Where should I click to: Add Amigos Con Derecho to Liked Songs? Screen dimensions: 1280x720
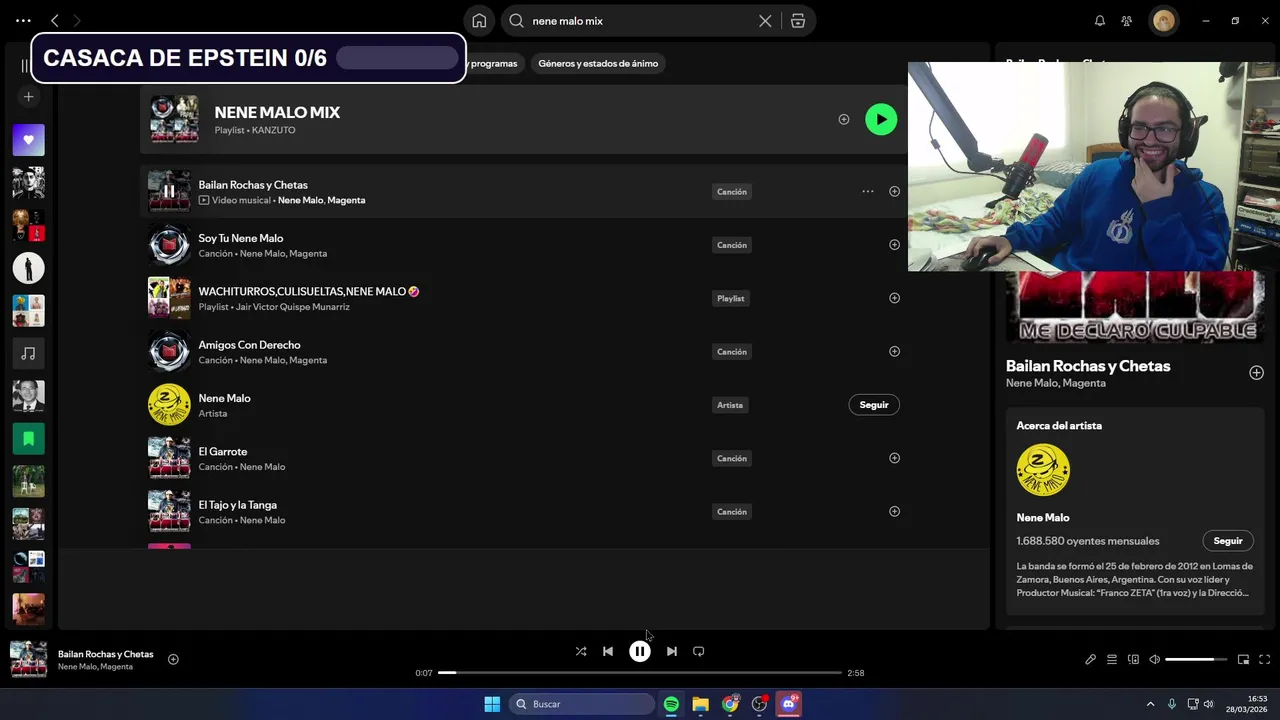tap(894, 351)
